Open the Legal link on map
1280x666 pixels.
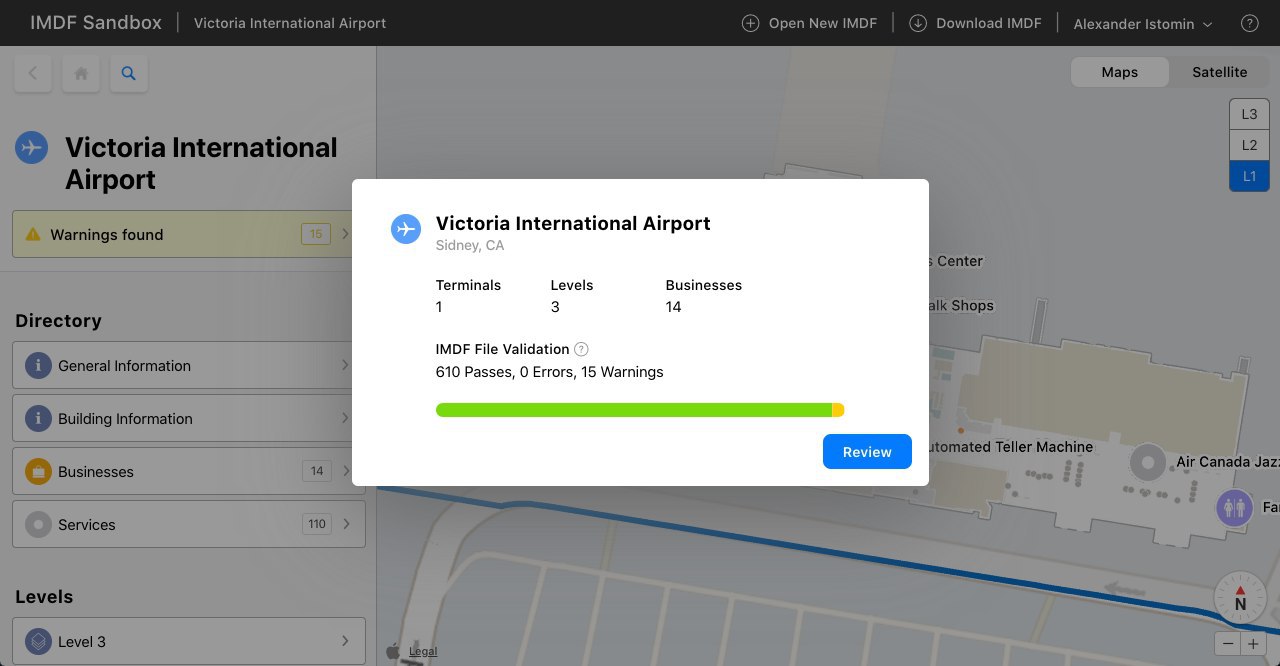pos(423,652)
